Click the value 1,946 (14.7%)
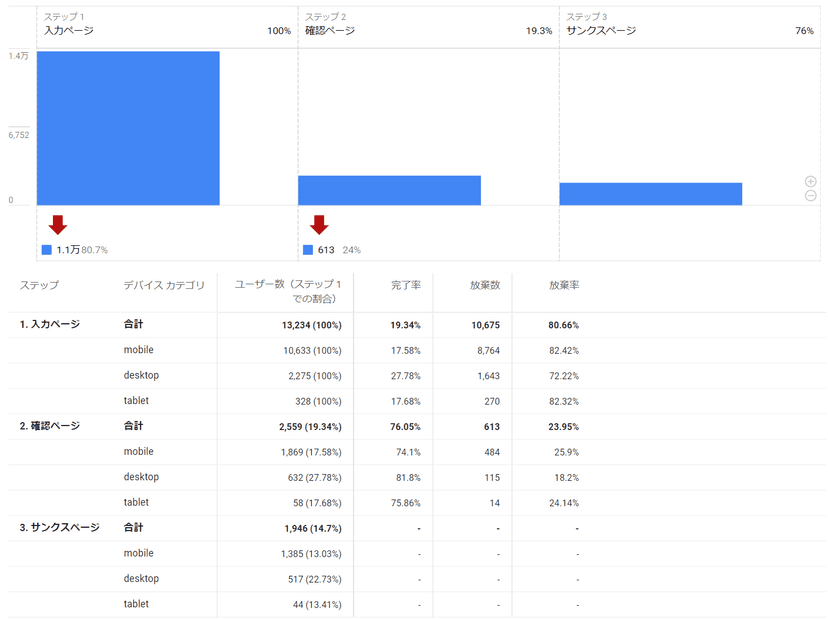The width and height of the screenshot is (828, 620). pyautogui.click(x=313, y=528)
